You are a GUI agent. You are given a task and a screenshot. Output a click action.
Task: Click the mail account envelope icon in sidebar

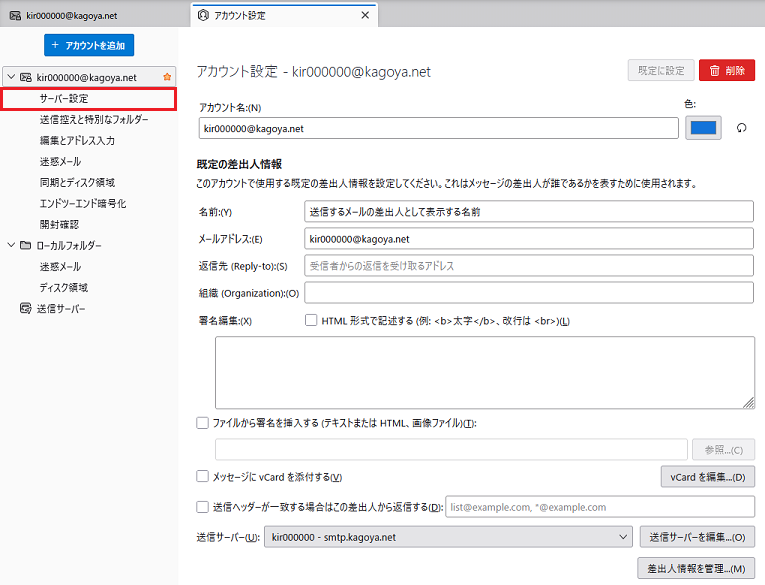pos(26,77)
